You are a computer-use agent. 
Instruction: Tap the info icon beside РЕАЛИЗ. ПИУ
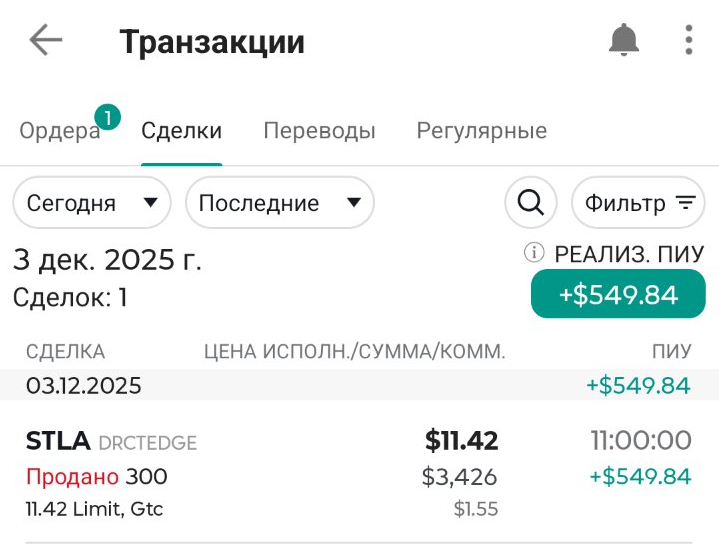(534, 253)
